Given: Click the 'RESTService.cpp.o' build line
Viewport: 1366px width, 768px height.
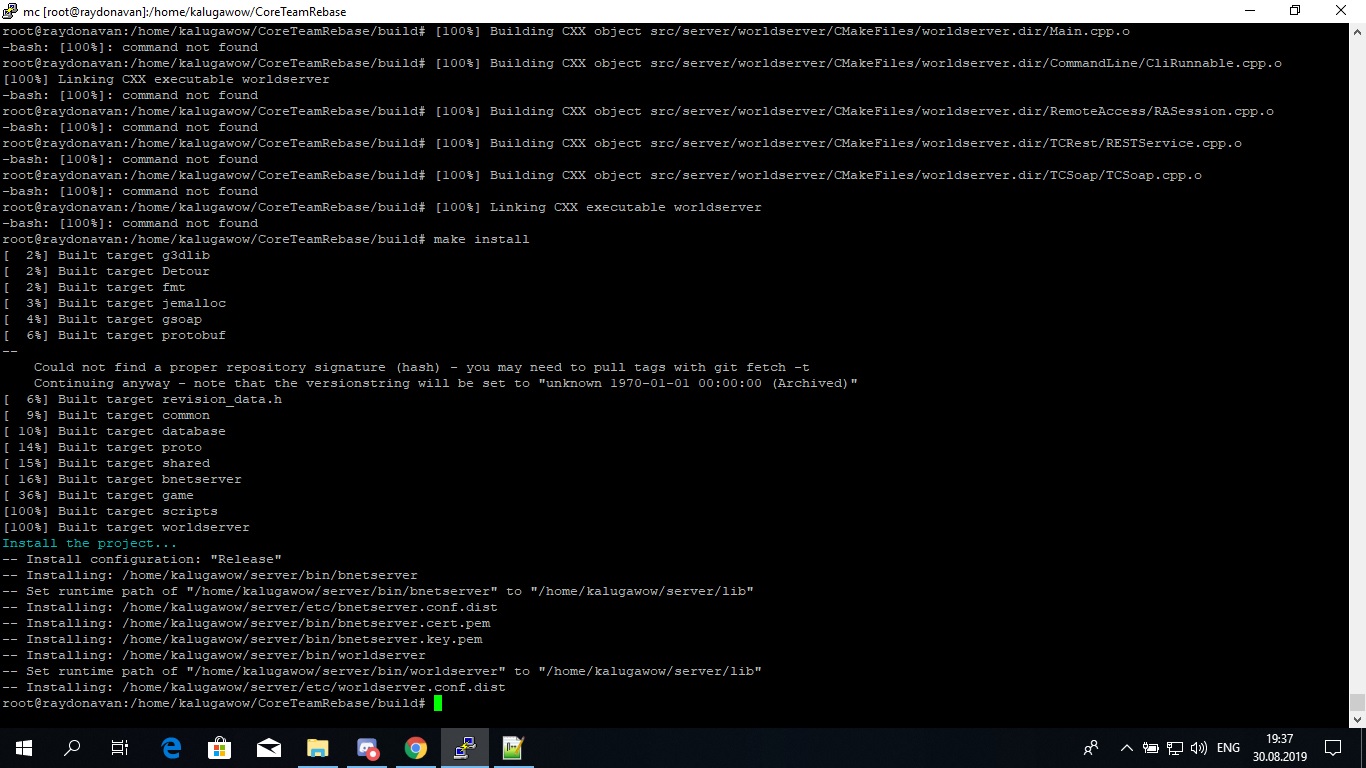Looking at the screenshot, I should [622, 143].
